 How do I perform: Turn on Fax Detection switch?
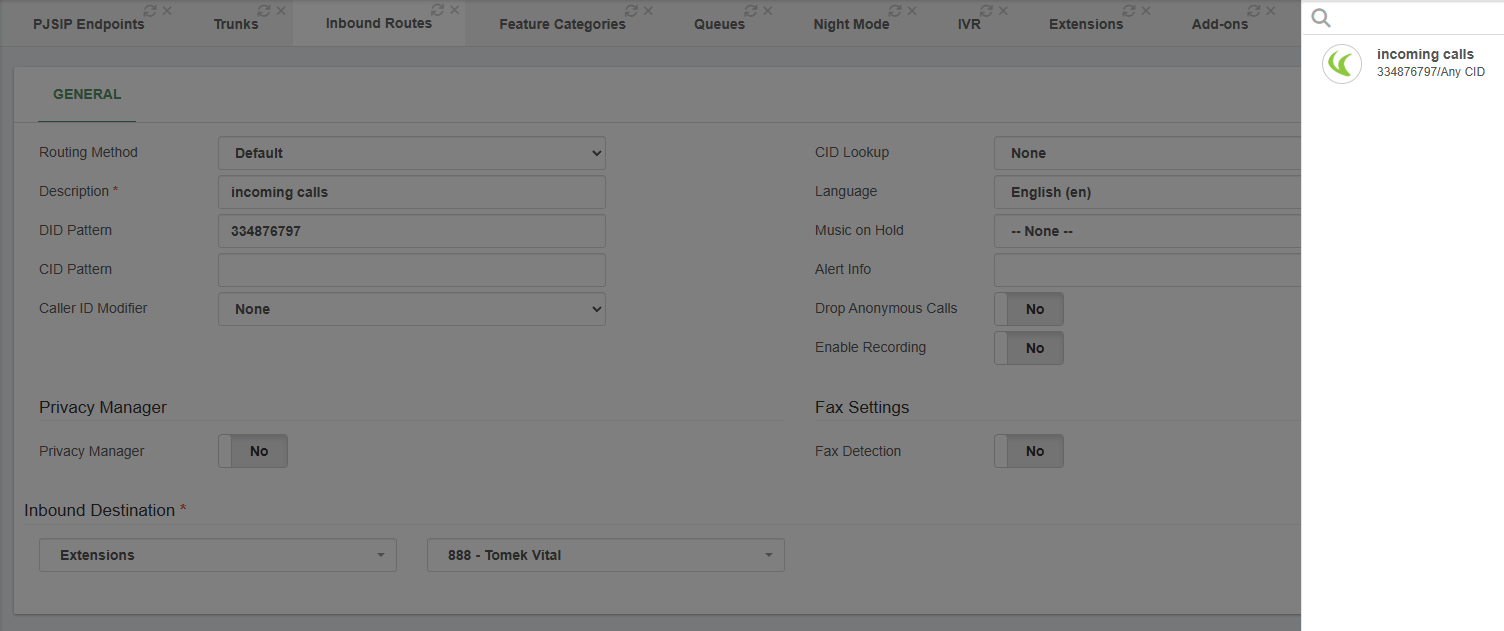[1028, 451]
